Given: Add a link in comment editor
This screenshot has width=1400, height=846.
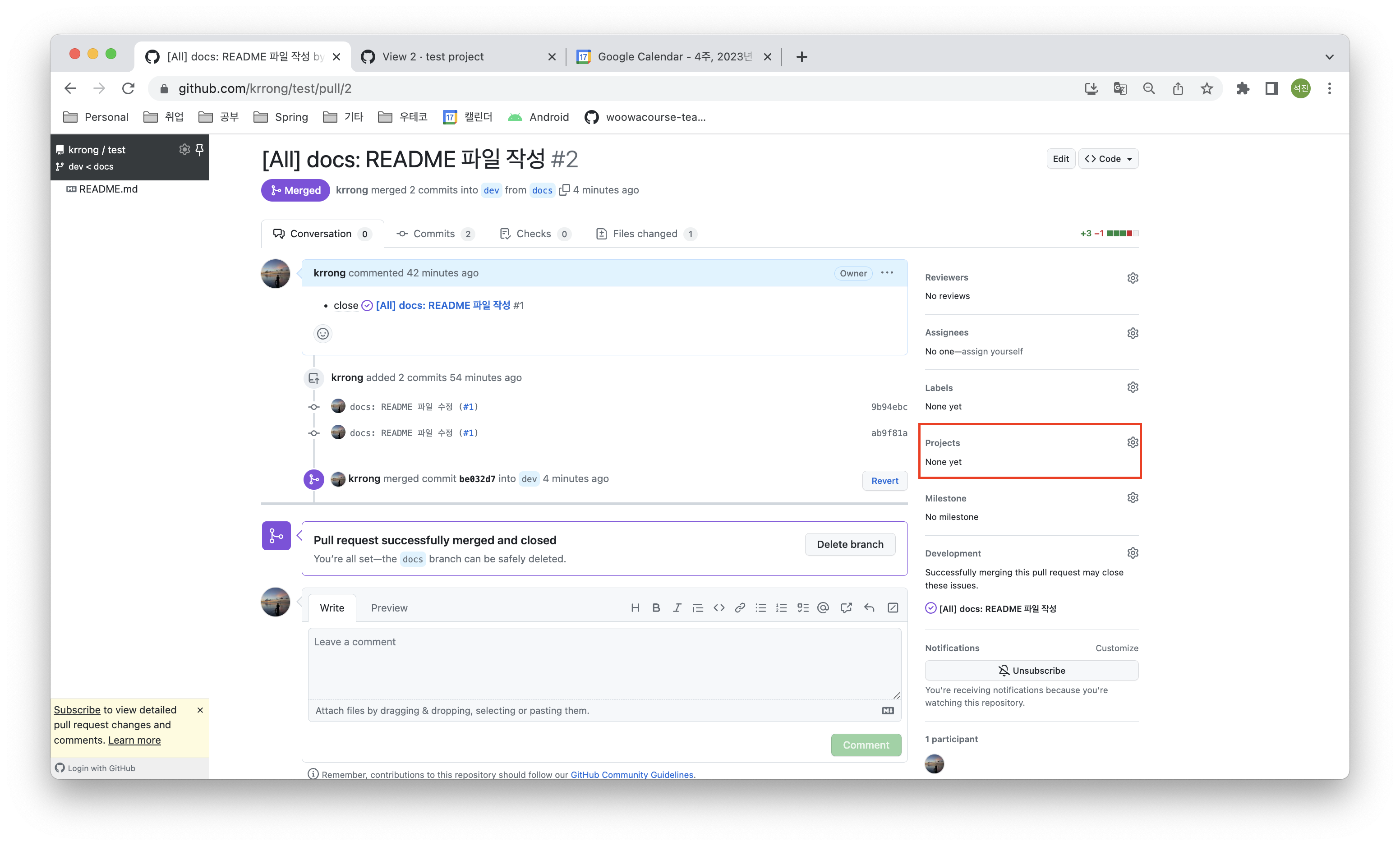Looking at the screenshot, I should coord(740,608).
